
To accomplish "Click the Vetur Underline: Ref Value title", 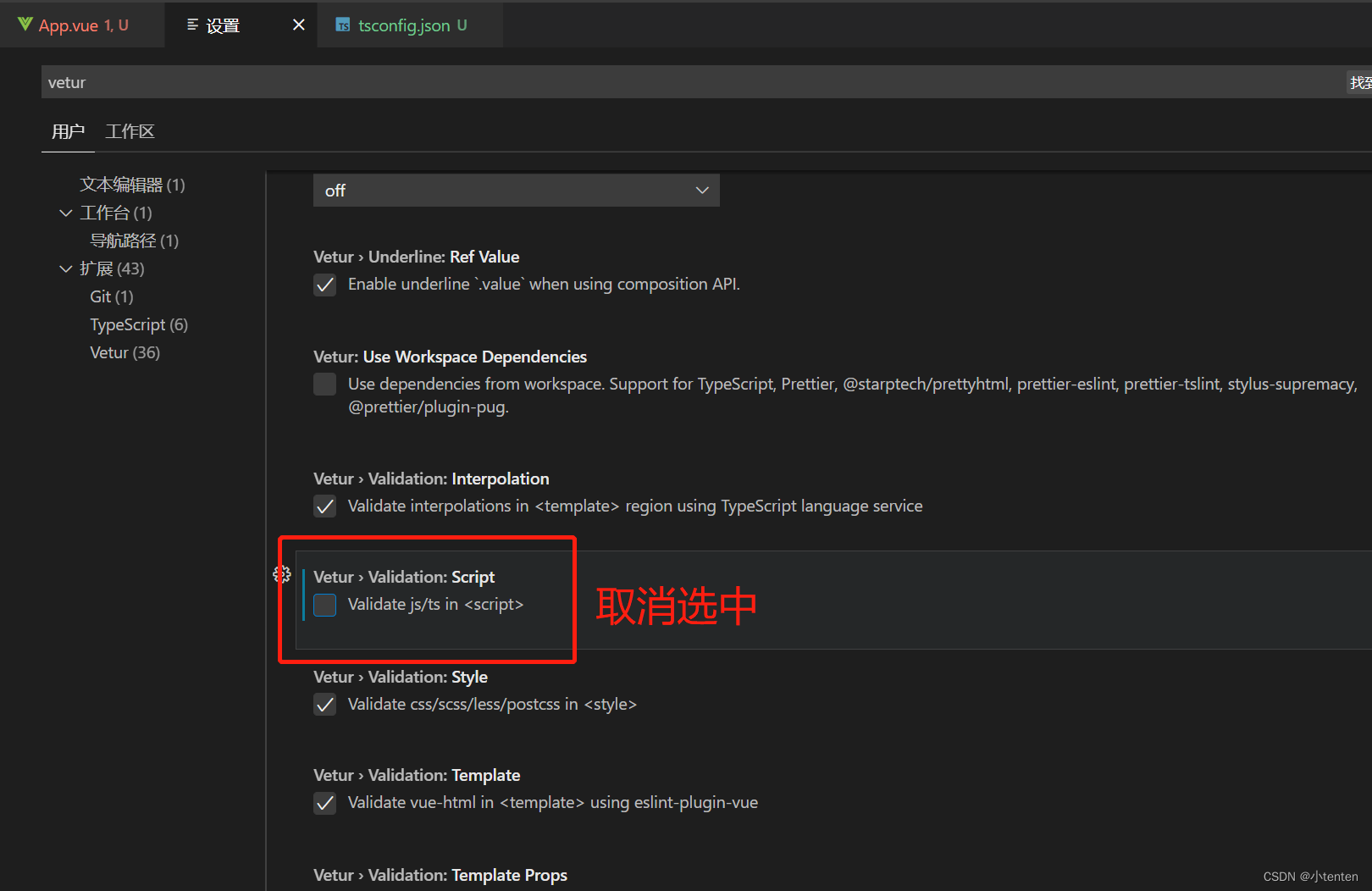I will pos(416,257).
